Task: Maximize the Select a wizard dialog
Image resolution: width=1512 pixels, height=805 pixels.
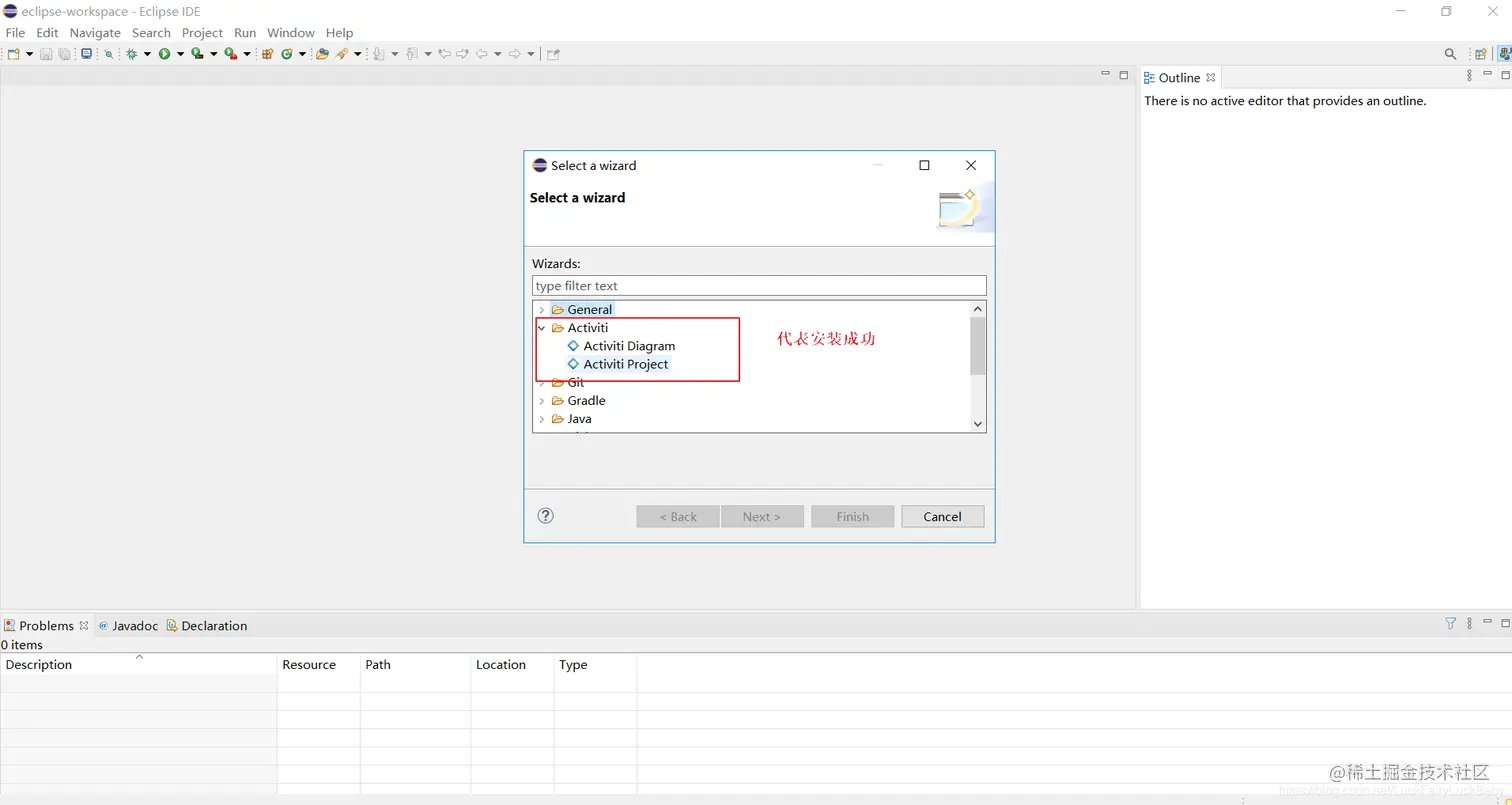Action: coord(924,166)
